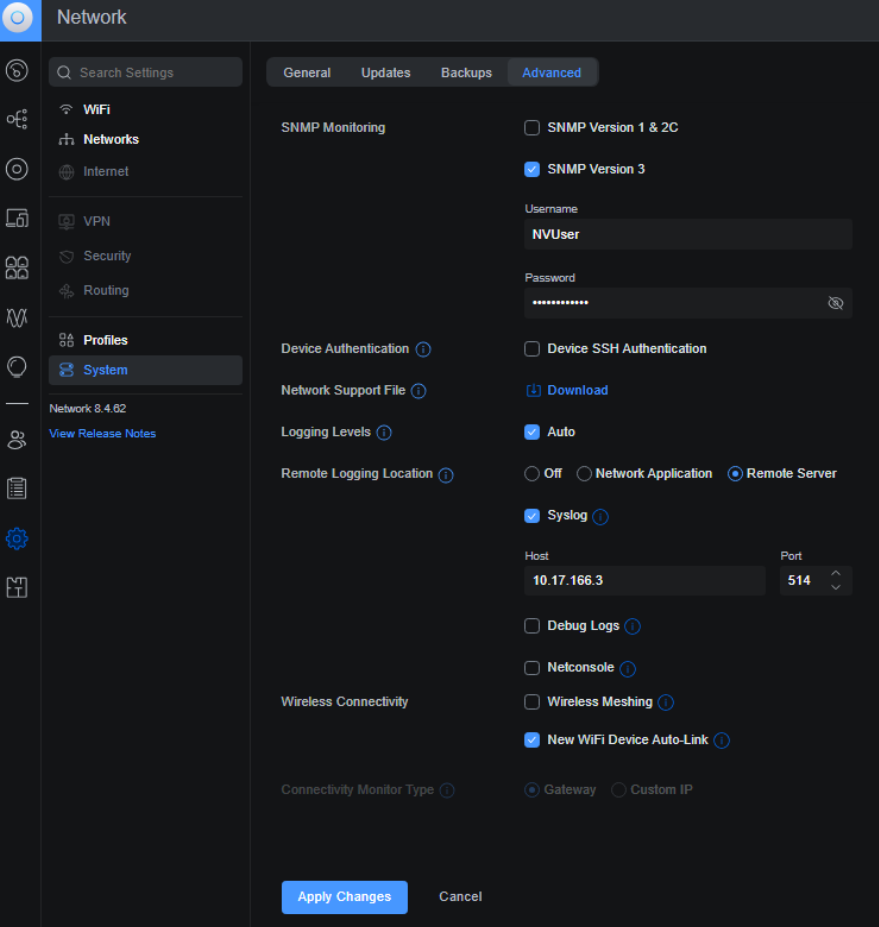Screen dimensions: 879x927
Task: Uncheck Auto logging levels
Action: (532, 432)
